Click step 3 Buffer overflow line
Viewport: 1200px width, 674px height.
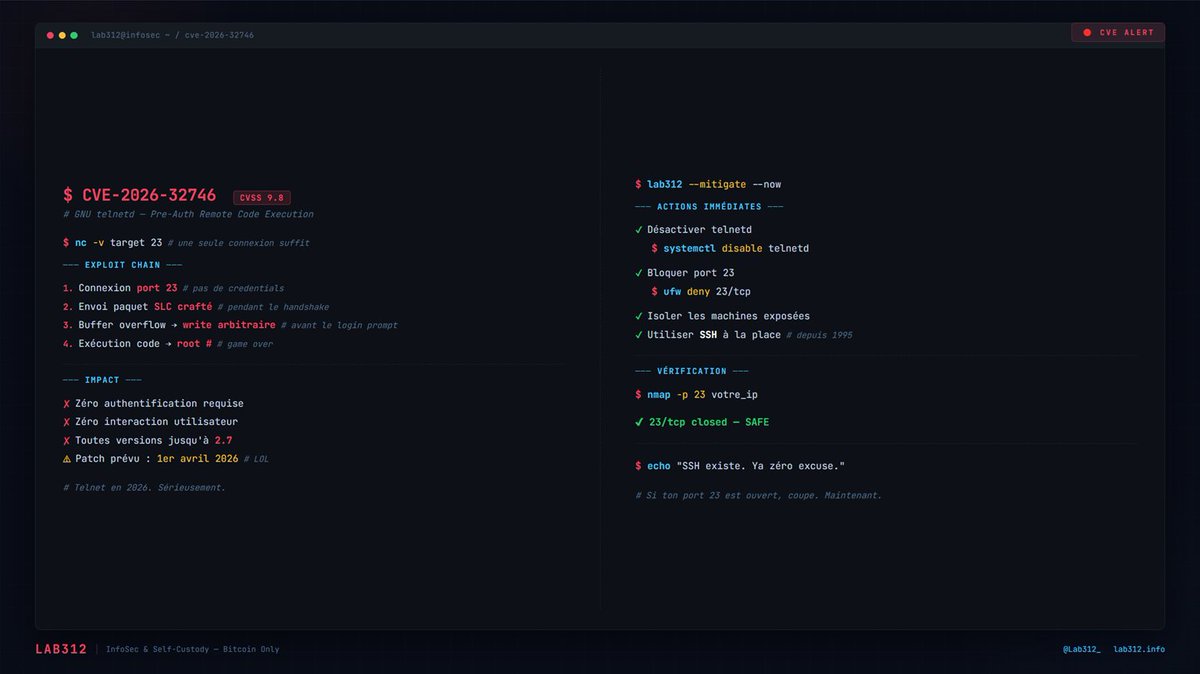[169, 325]
